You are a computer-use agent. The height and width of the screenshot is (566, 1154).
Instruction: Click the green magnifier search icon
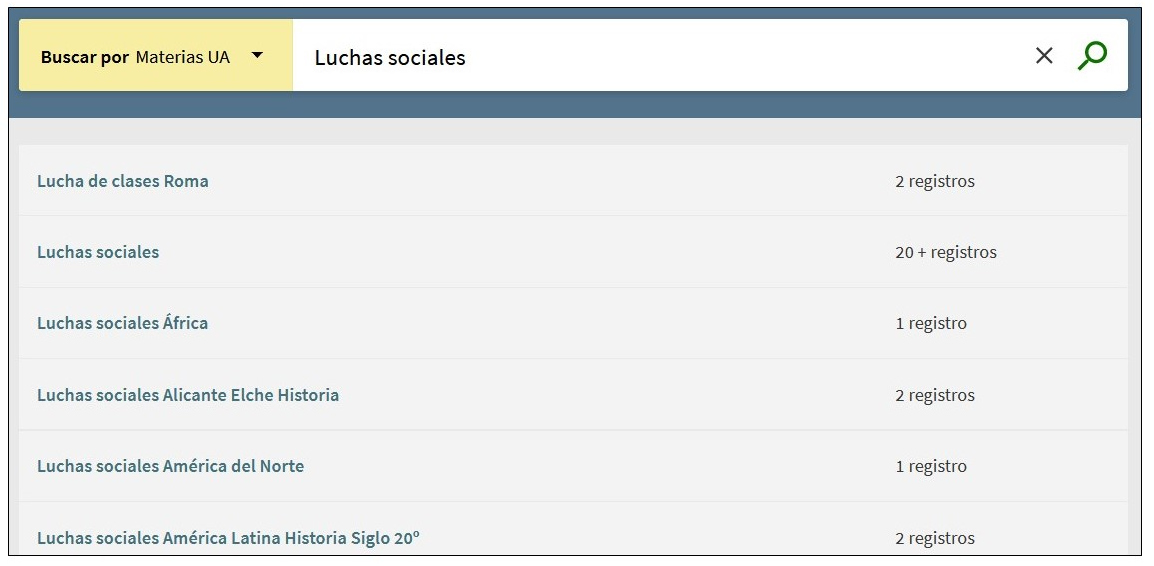[x=1092, y=56]
